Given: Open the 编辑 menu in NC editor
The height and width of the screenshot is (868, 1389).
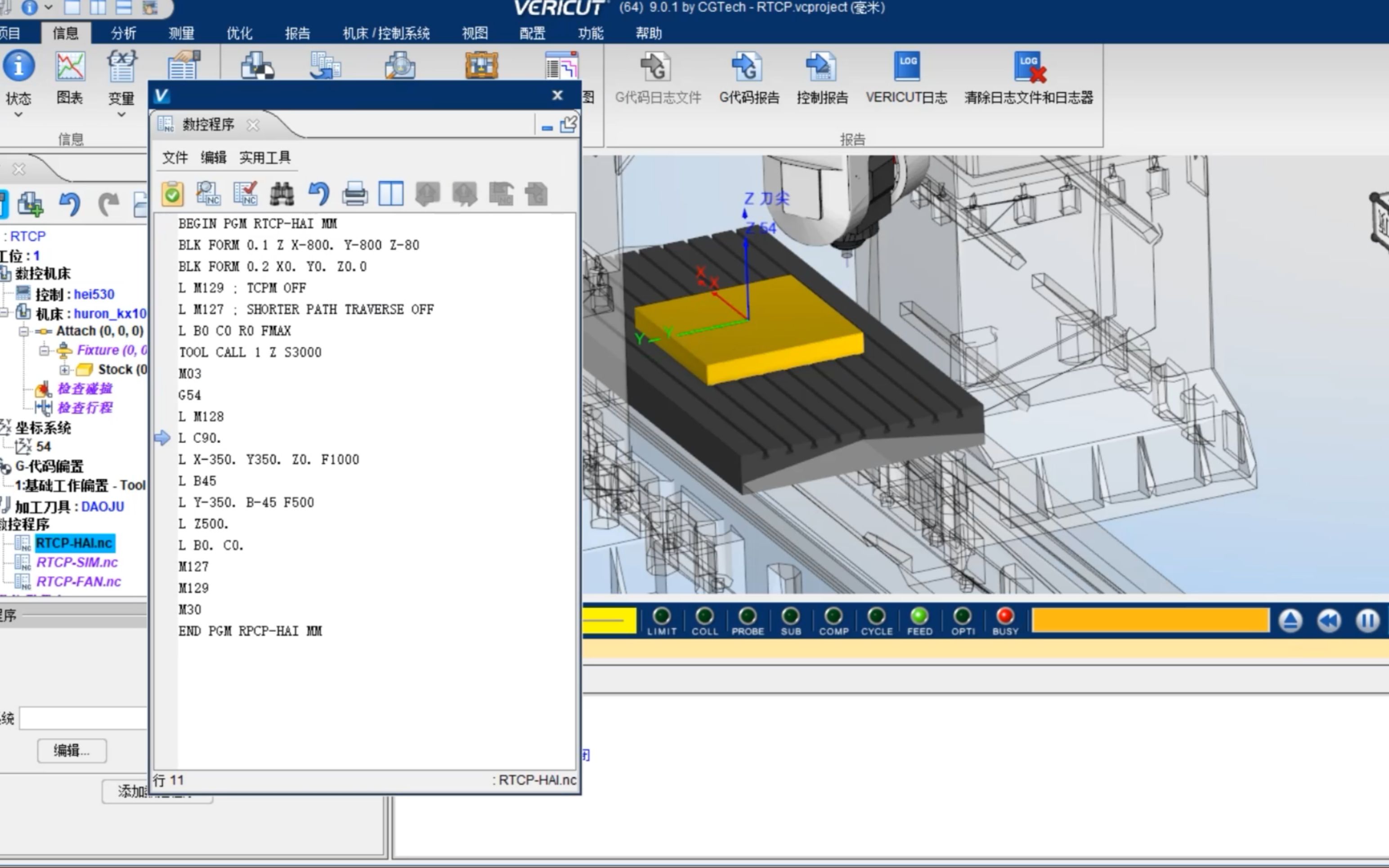Looking at the screenshot, I should 214,157.
